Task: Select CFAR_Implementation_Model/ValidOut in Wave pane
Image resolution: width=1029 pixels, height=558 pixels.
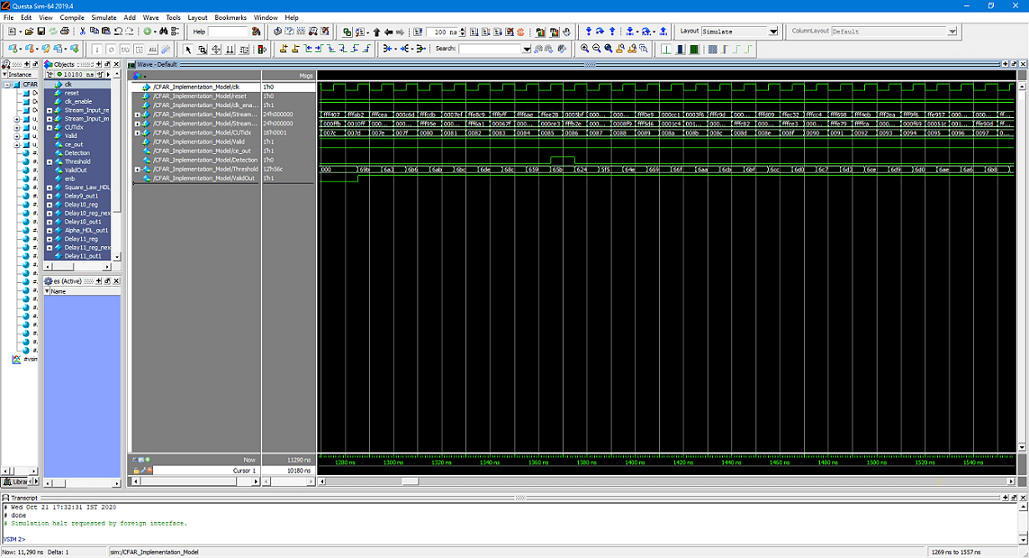Action: [x=203, y=178]
